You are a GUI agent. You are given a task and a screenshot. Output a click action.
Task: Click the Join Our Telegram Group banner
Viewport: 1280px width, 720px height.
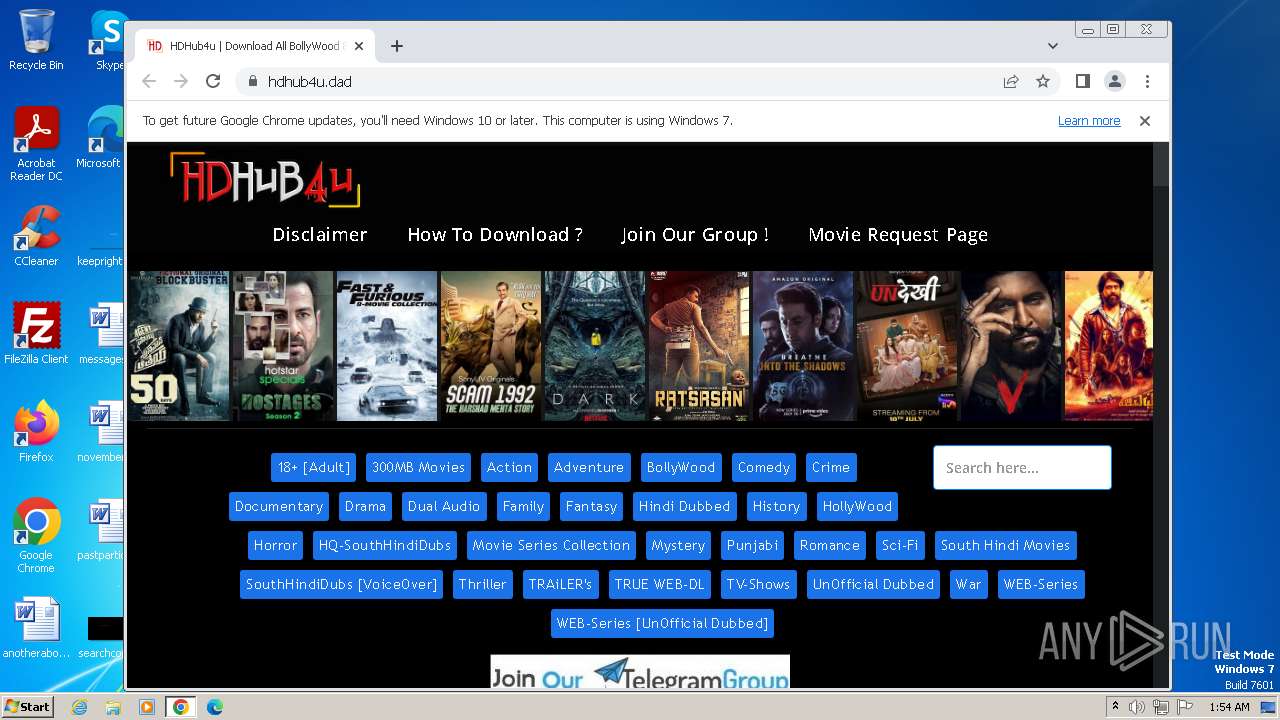pyautogui.click(x=640, y=672)
